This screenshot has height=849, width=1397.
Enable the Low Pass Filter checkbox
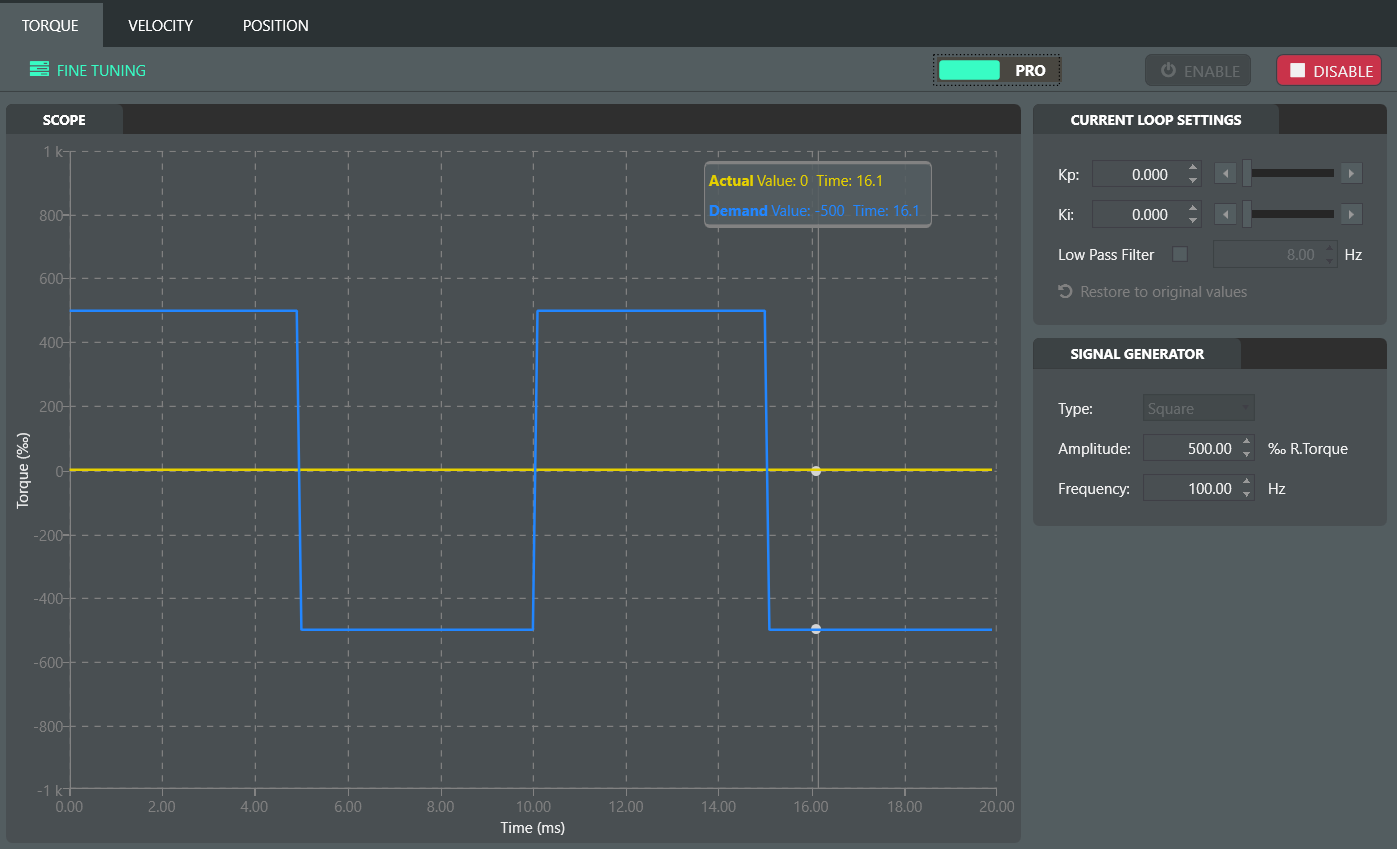tap(1180, 254)
